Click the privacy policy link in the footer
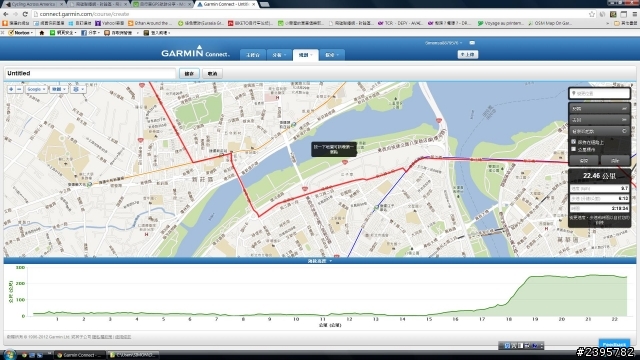This screenshot has height=360, width=640. click(102, 337)
